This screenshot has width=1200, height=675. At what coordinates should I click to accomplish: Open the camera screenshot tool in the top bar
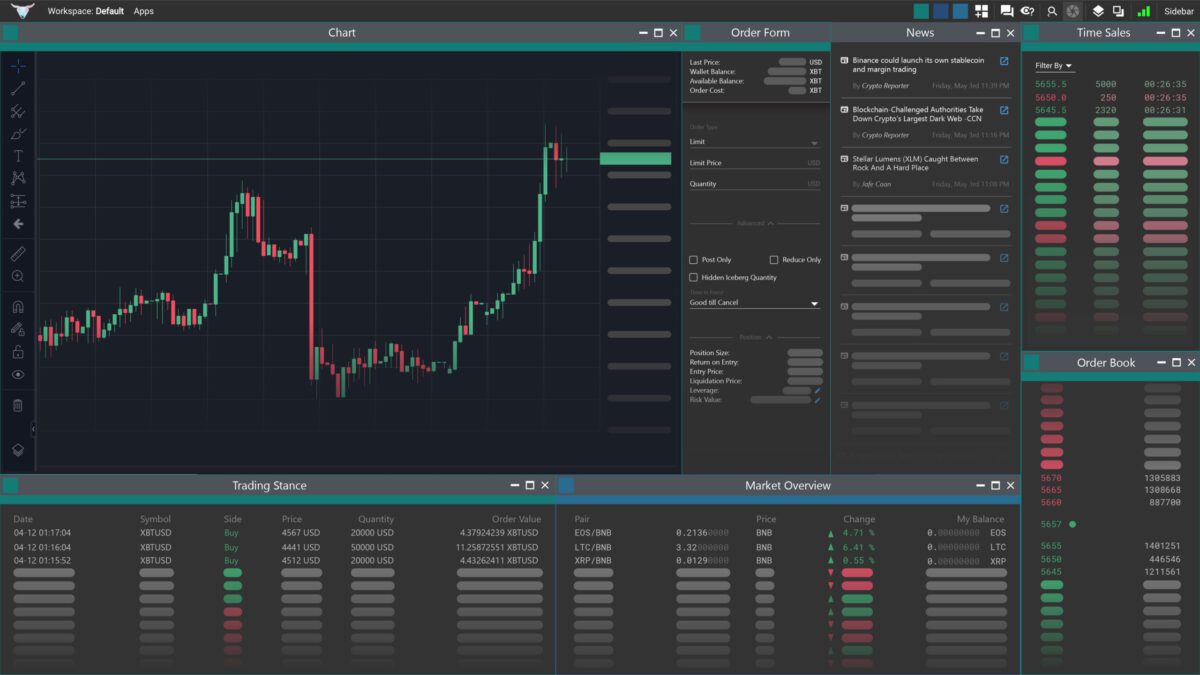[1073, 11]
